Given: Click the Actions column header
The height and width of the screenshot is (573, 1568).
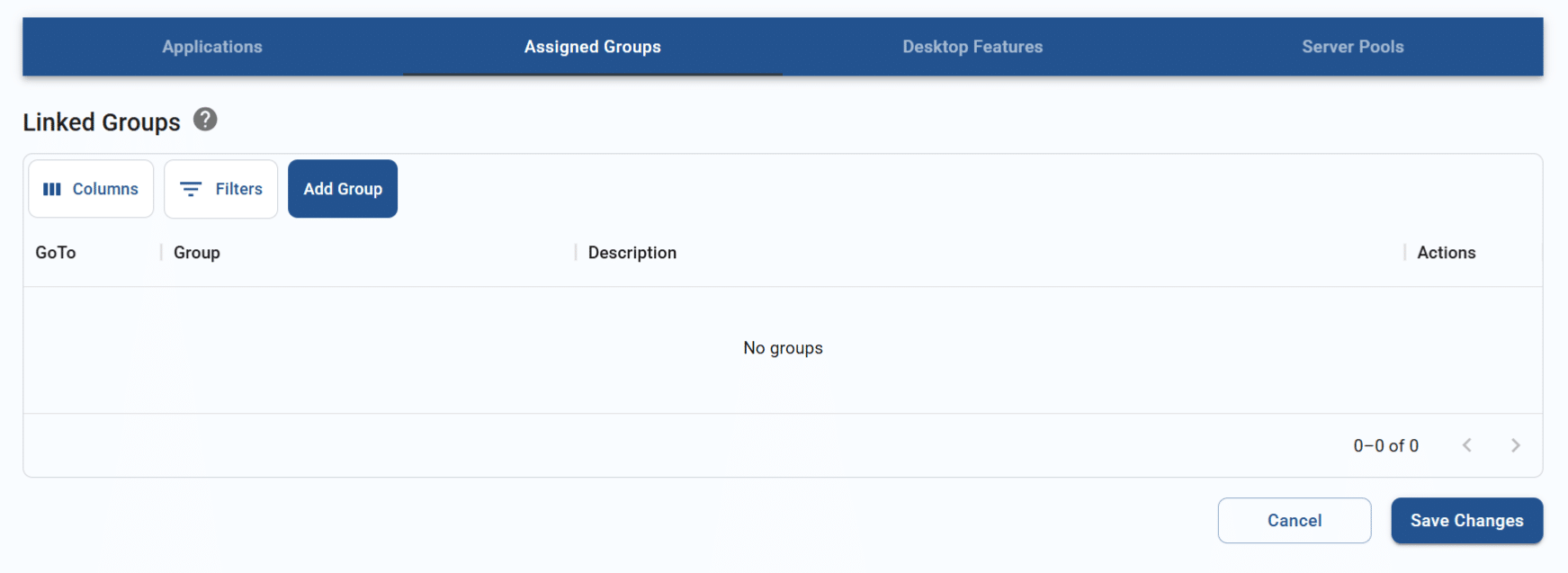Looking at the screenshot, I should 1446,253.
